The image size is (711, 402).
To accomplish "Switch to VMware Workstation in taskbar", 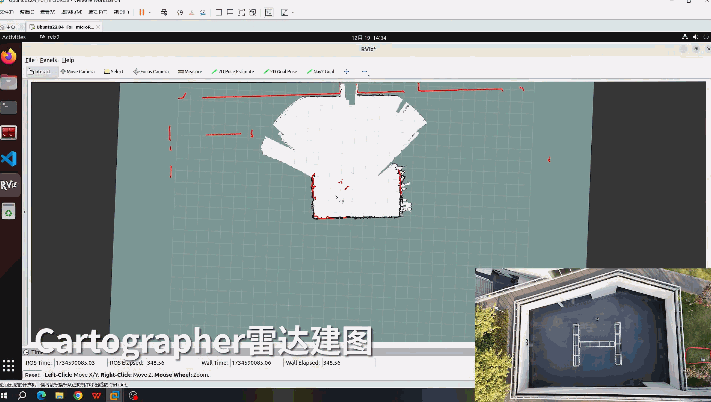I will pos(114,395).
